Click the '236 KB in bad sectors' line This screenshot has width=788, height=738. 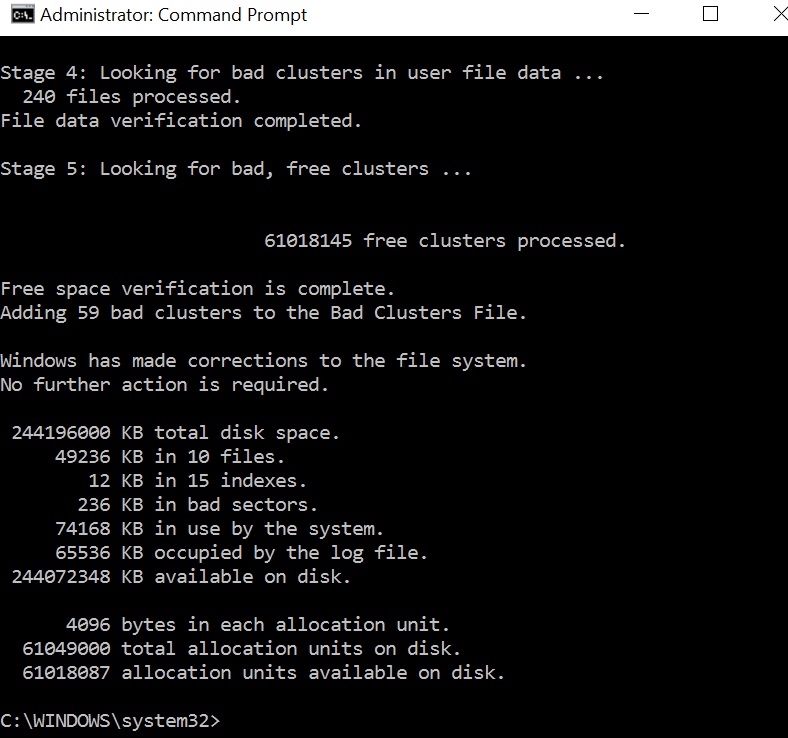pyautogui.click(x=198, y=505)
